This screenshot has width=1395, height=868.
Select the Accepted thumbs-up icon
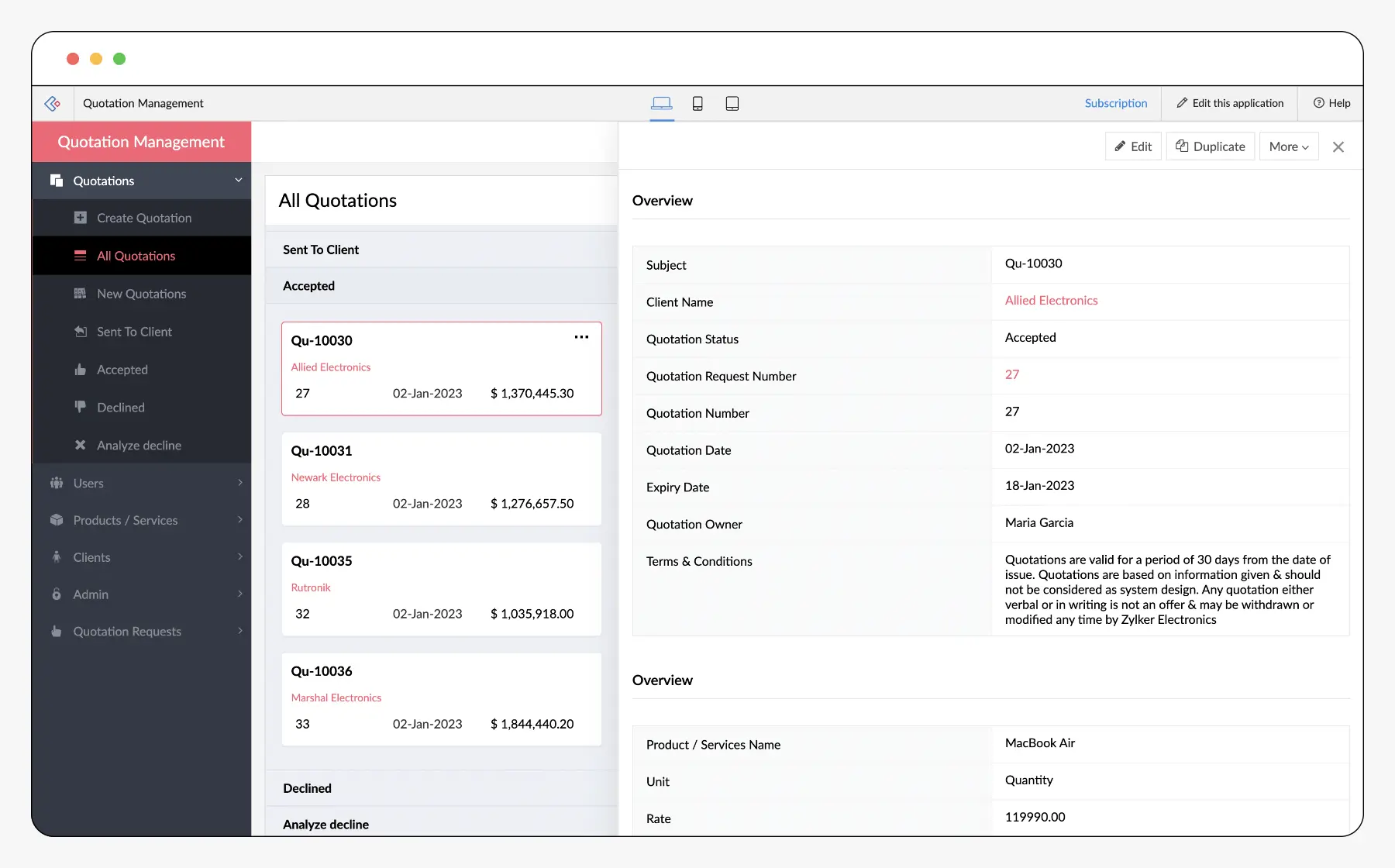(x=81, y=370)
